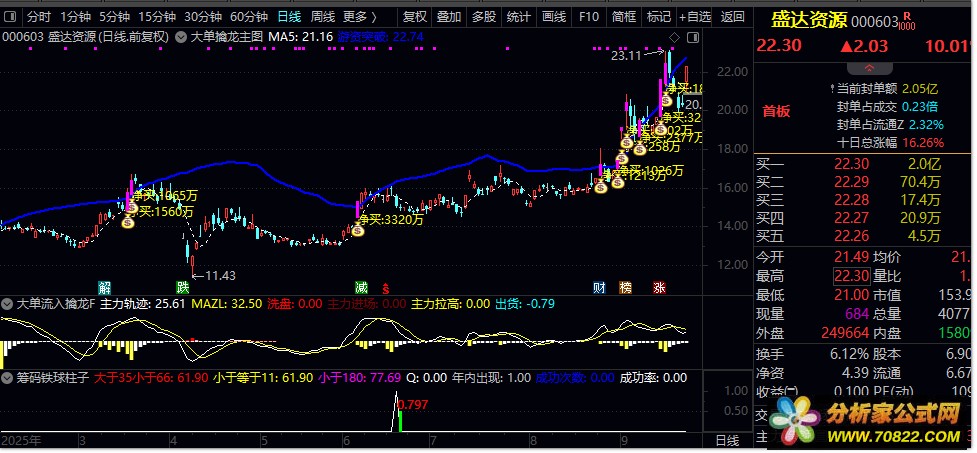This screenshot has width=977, height=453.
Task: Click the 涨 event marker under chart
Action: [x=659, y=288]
